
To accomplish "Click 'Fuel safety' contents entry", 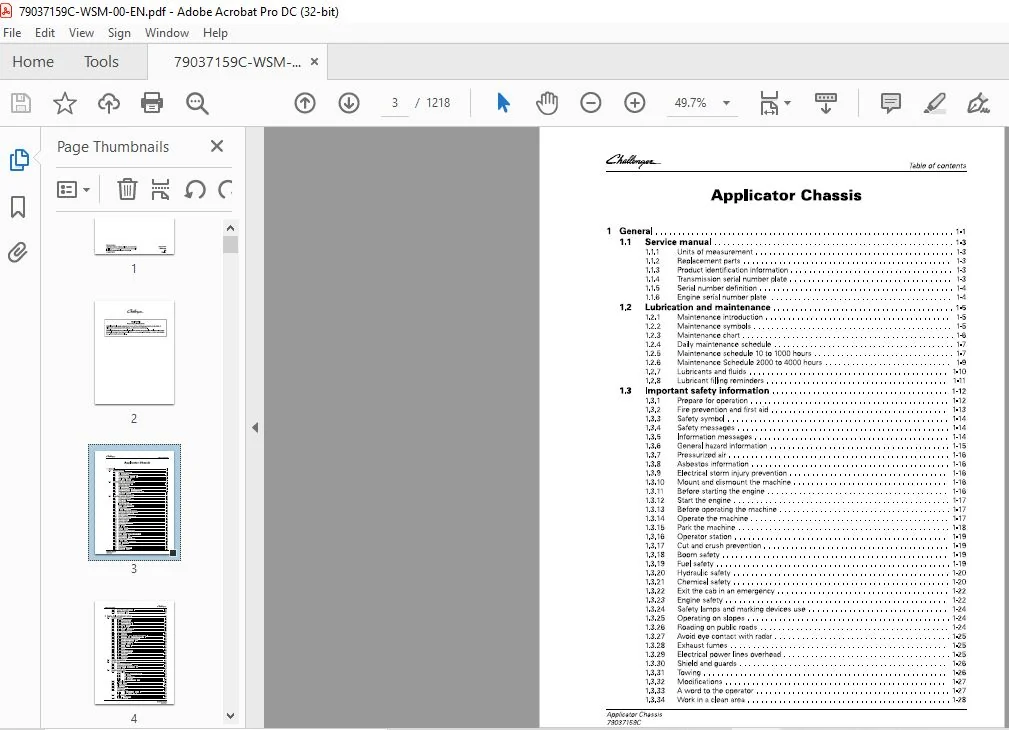I will [695, 564].
